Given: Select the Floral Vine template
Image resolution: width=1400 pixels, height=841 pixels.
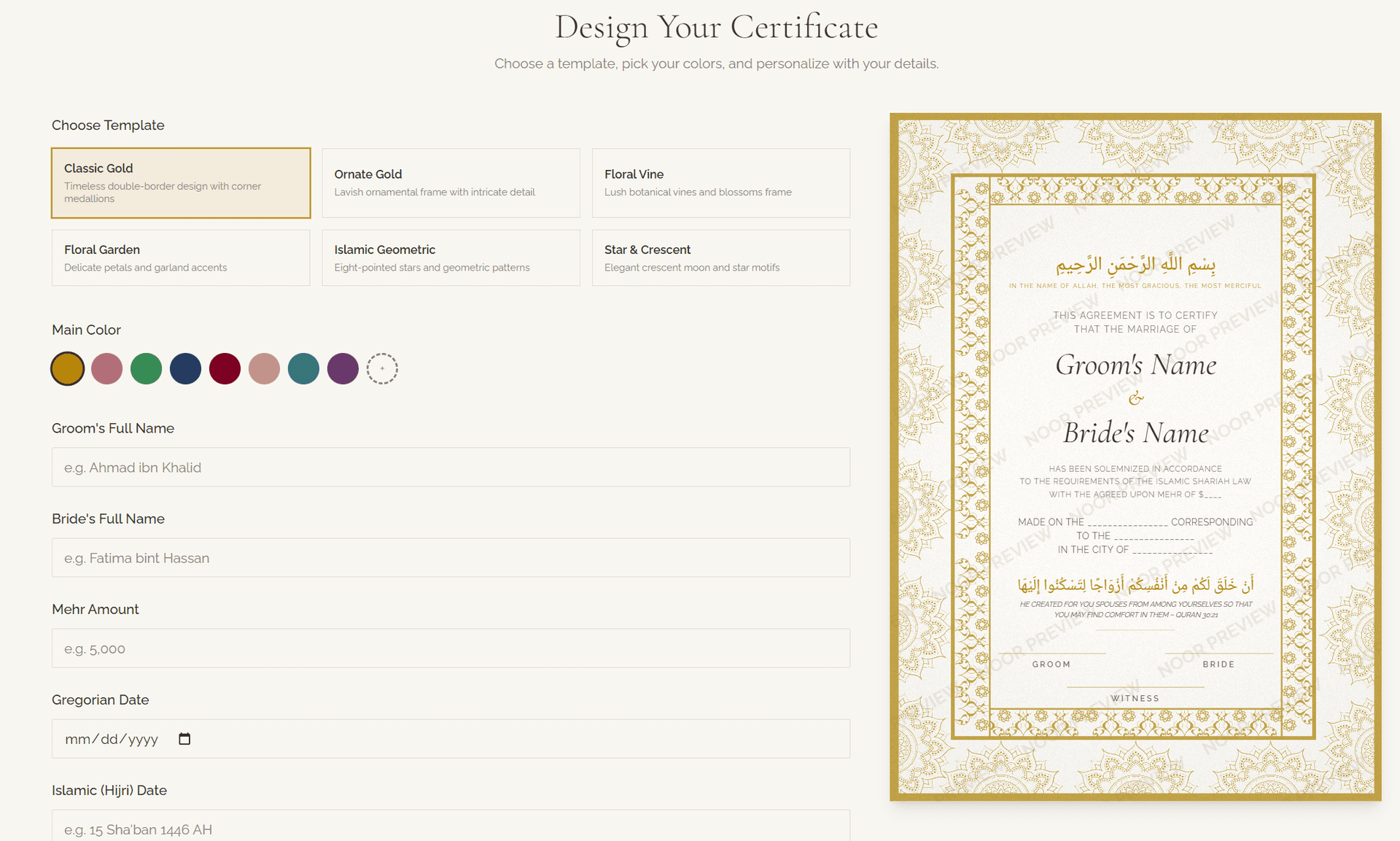Looking at the screenshot, I should pyautogui.click(x=720, y=182).
